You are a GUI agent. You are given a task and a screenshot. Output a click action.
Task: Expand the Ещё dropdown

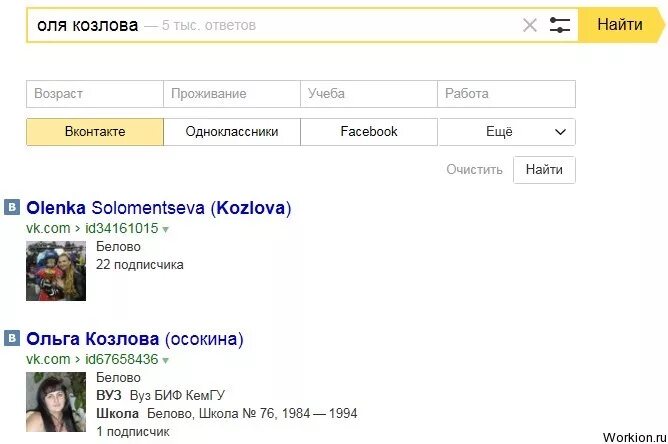coord(507,132)
